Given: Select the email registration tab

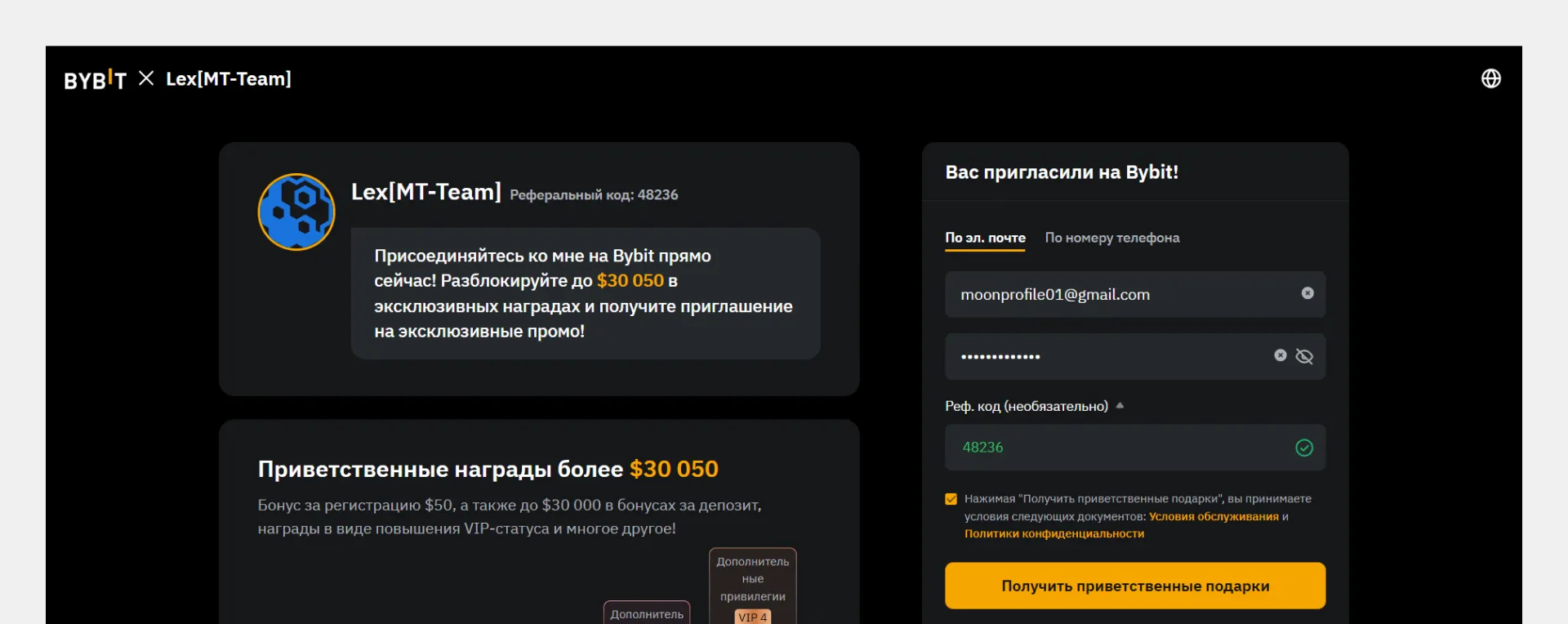Looking at the screenshot, I should [985, 238].
